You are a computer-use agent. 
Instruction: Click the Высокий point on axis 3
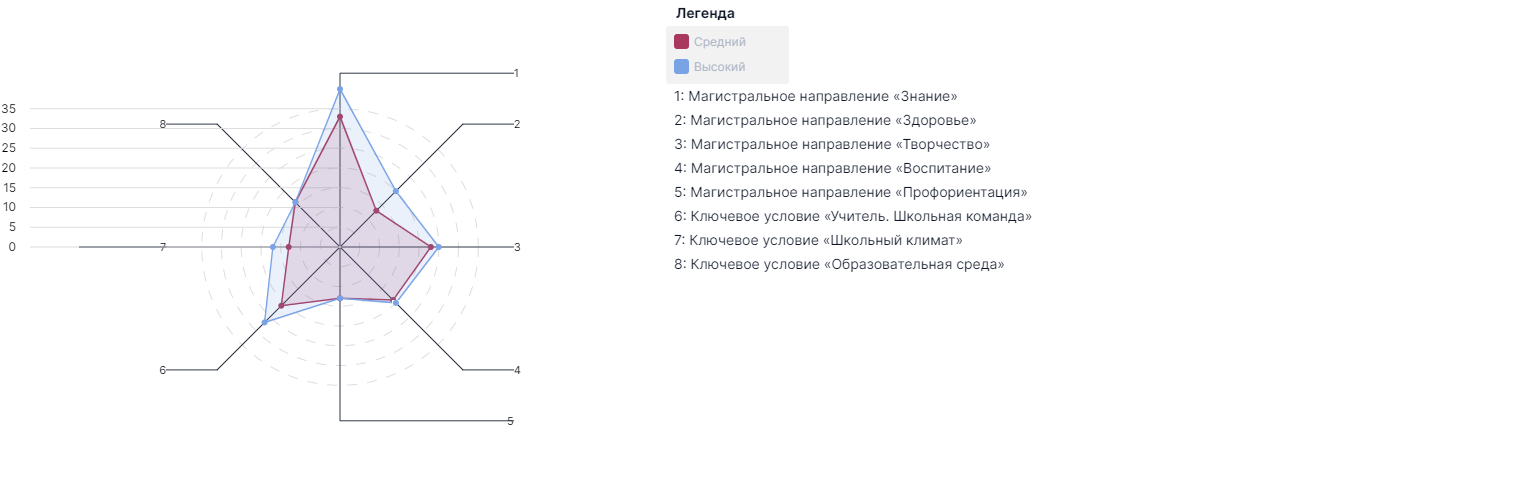438,247
